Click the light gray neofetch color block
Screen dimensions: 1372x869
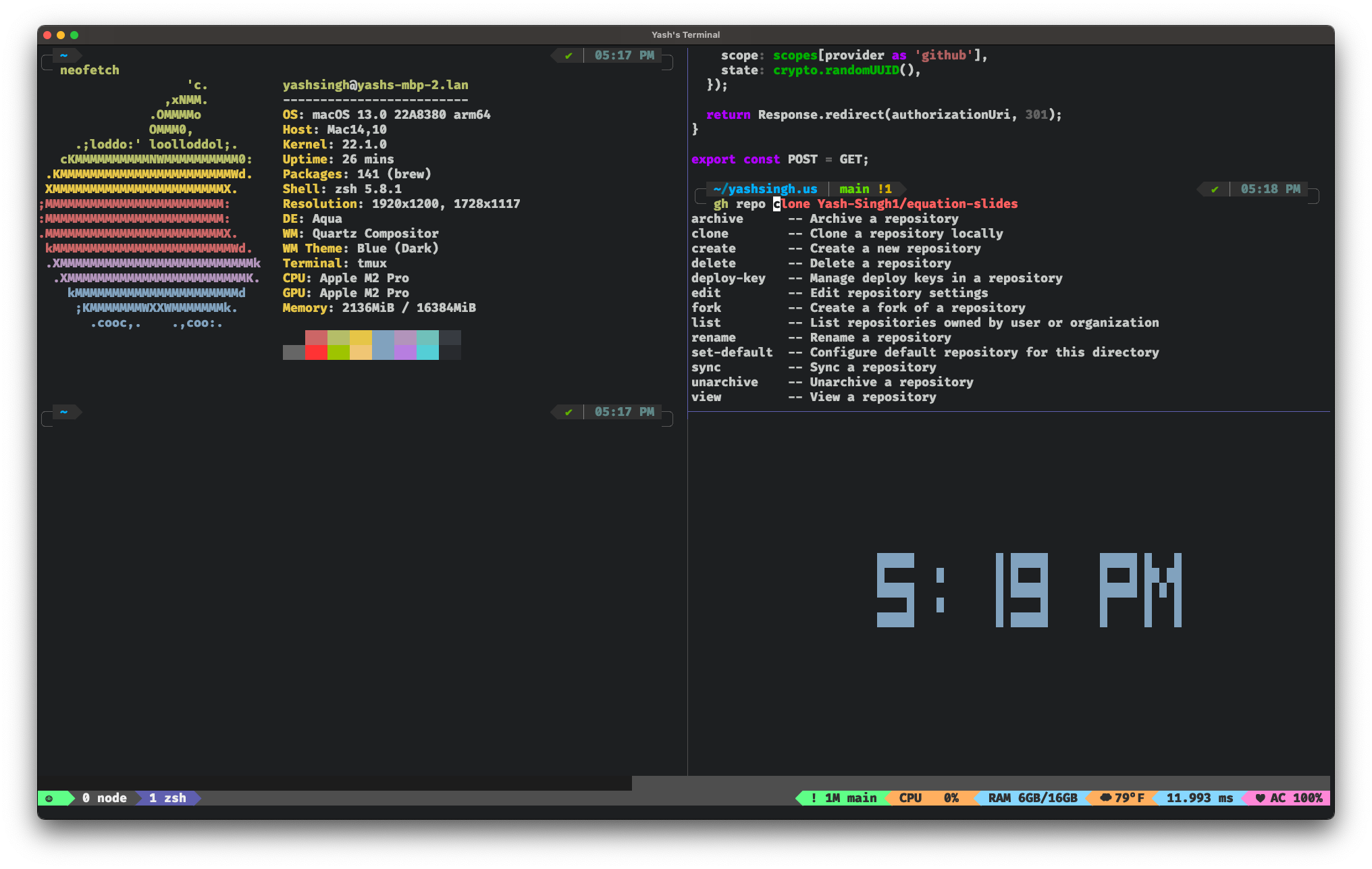click(294, 352)
